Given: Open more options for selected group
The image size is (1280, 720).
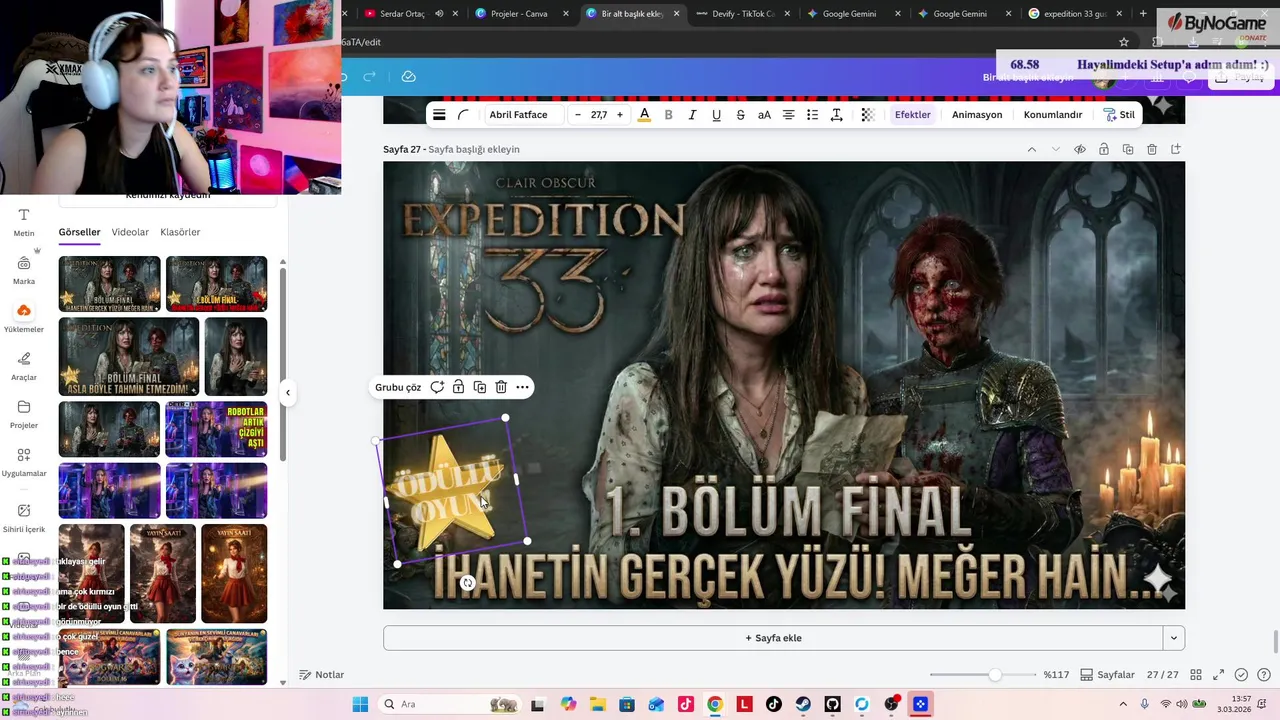Looking at the screenshot, I should [522, 387].
